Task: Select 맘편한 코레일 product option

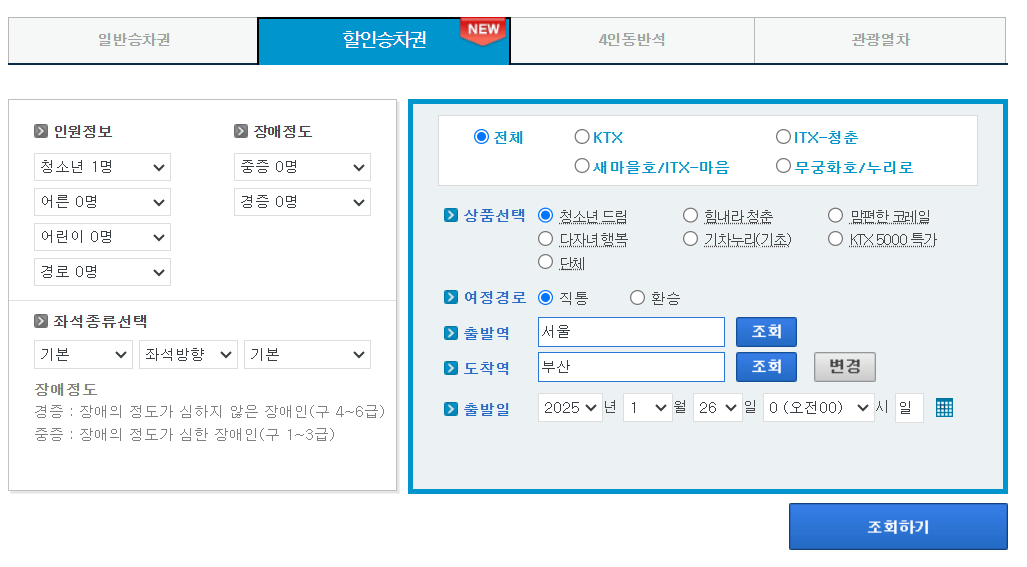Action: pyautogui.click(x=835, y=215)
